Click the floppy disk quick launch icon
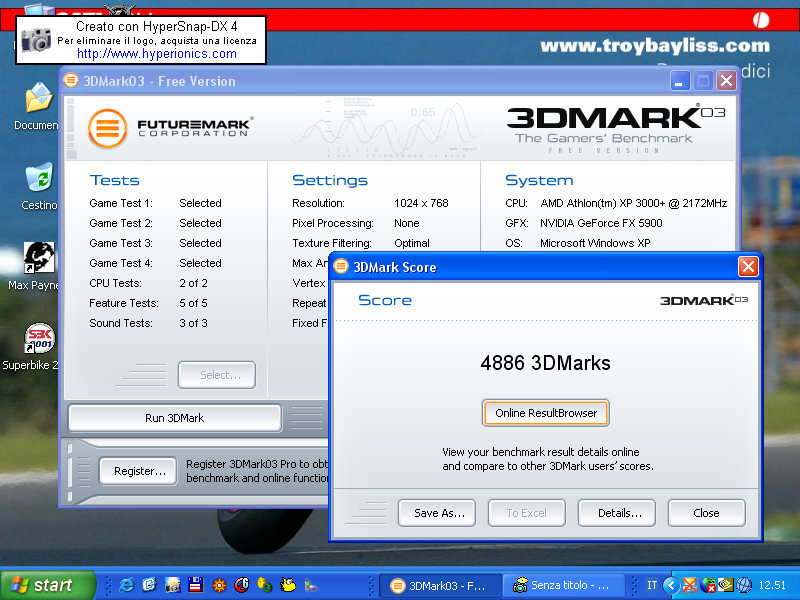The width and height of the screenshot is (800, 600). click(195, 585)
